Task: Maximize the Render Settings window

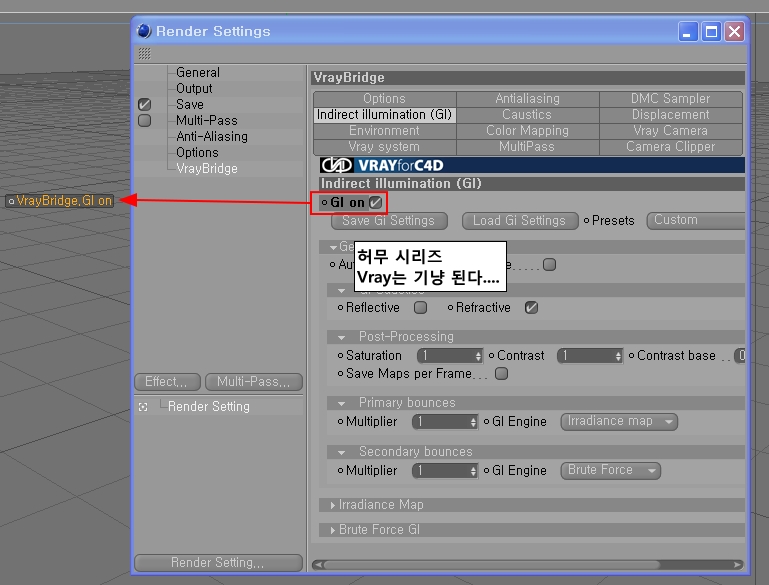Action: (711, 32)
